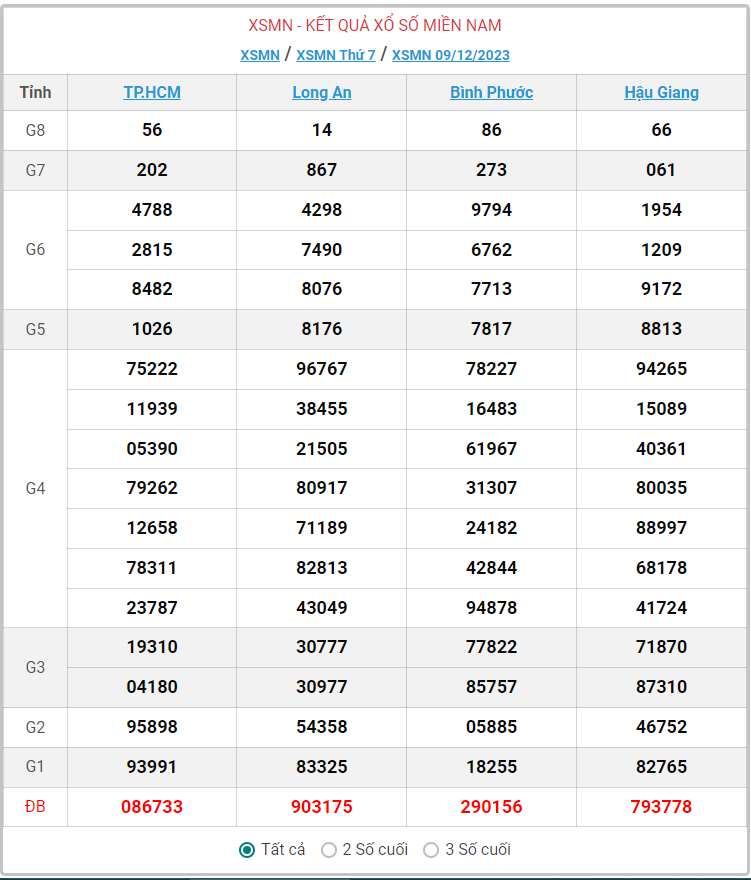Open the TP.HCM province link

[x=152, y=93]
